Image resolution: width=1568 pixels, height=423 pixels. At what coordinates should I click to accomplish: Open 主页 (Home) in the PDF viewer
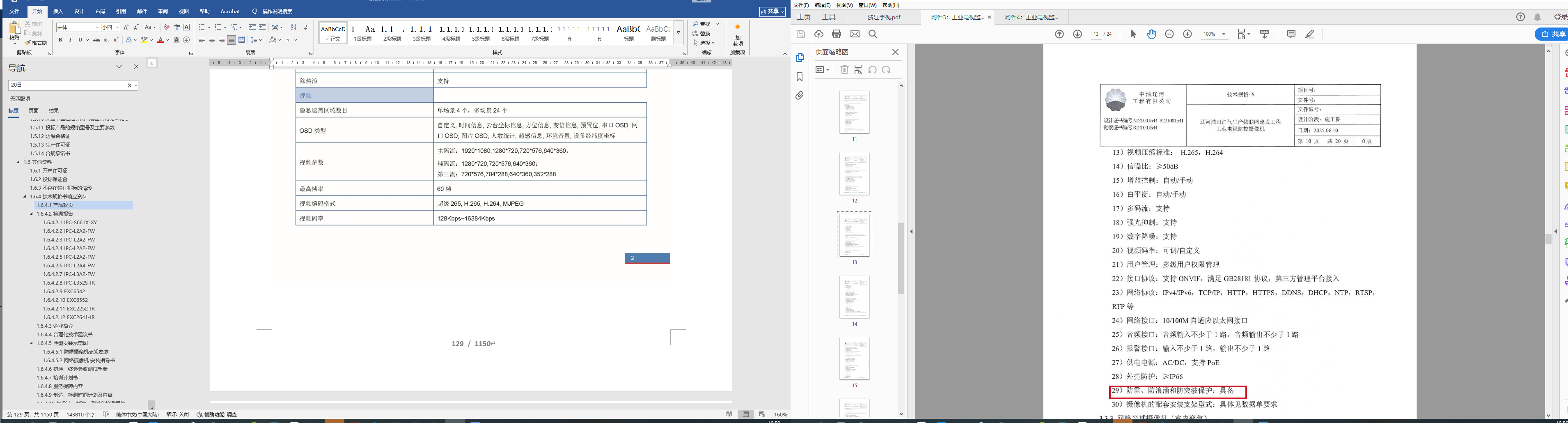tap(803, 17)
